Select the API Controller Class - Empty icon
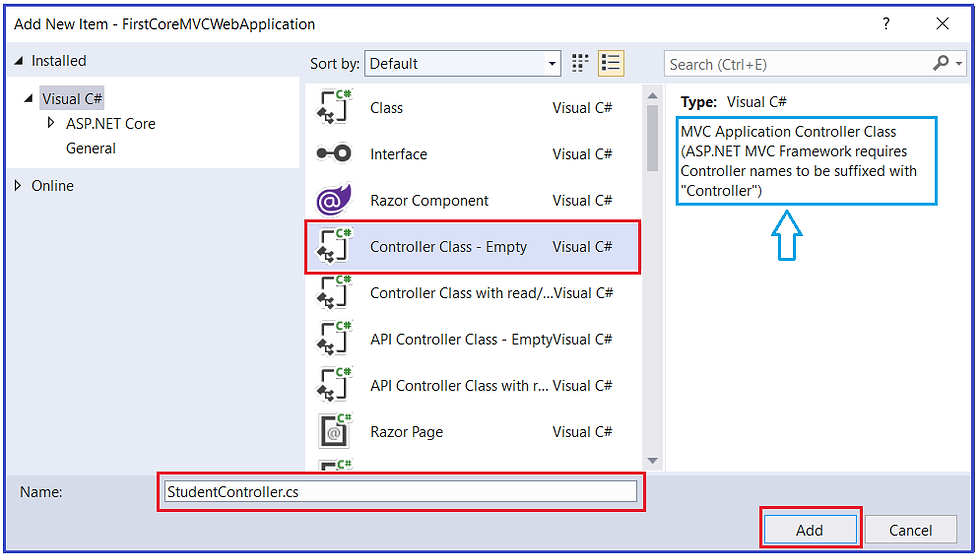 click(x=334, y=338)
